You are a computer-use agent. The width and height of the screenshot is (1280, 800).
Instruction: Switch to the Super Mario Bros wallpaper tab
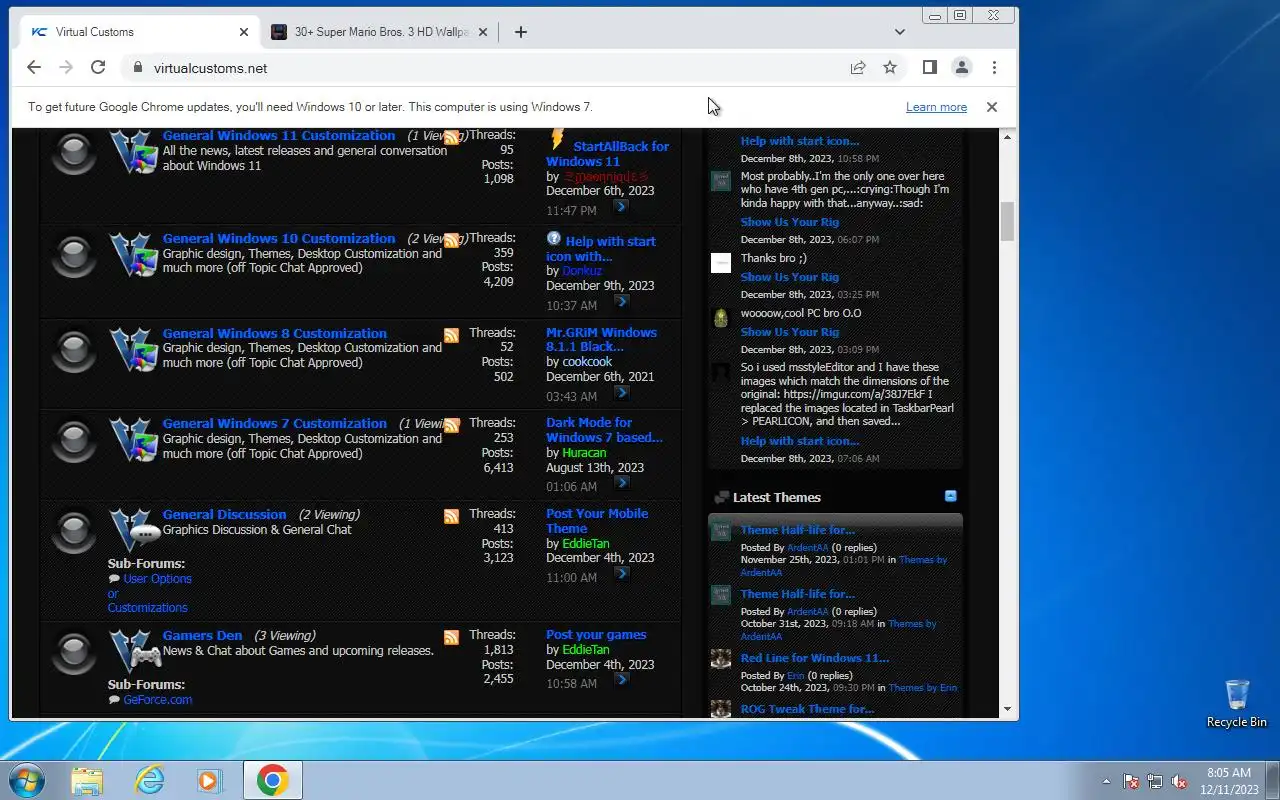[380, 32]
